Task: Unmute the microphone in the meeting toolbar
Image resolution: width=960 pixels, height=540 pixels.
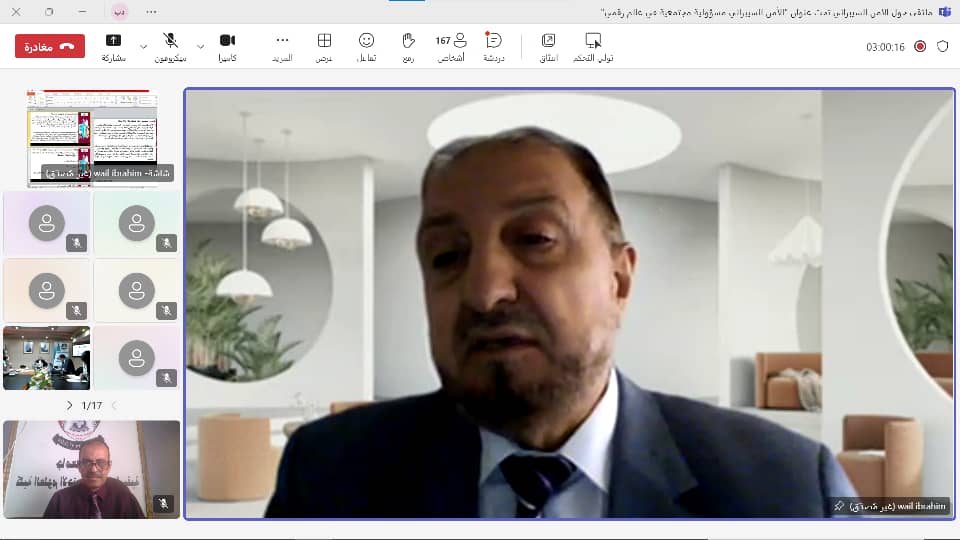Action: point(171,46)
